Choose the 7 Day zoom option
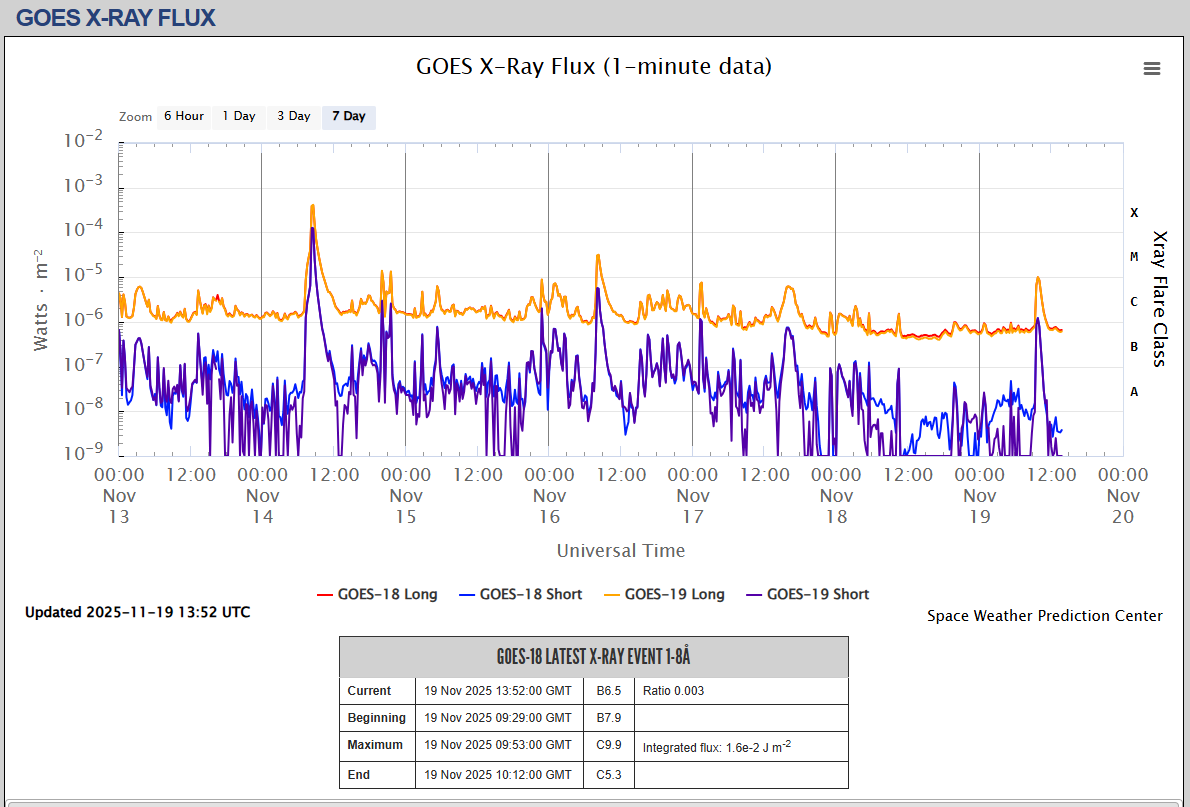Viewport: 1190px width, 807px height. [x=349, y=116]
